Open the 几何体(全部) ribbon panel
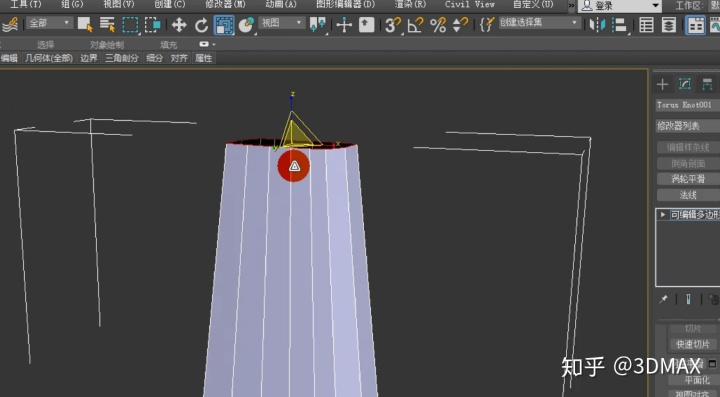Image resolution: width=720 pixels, height=397 pixels. (49, 58)
